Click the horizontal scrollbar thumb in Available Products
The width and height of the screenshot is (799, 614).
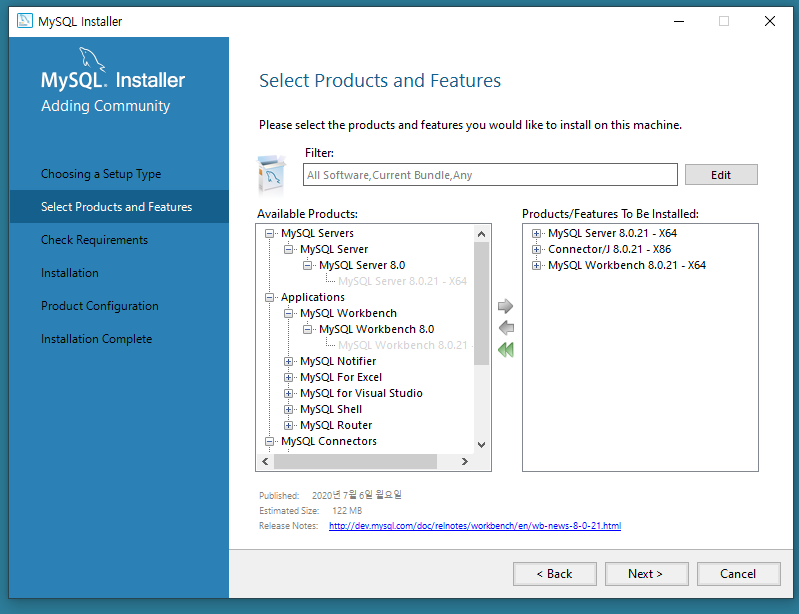pos(355,462)
